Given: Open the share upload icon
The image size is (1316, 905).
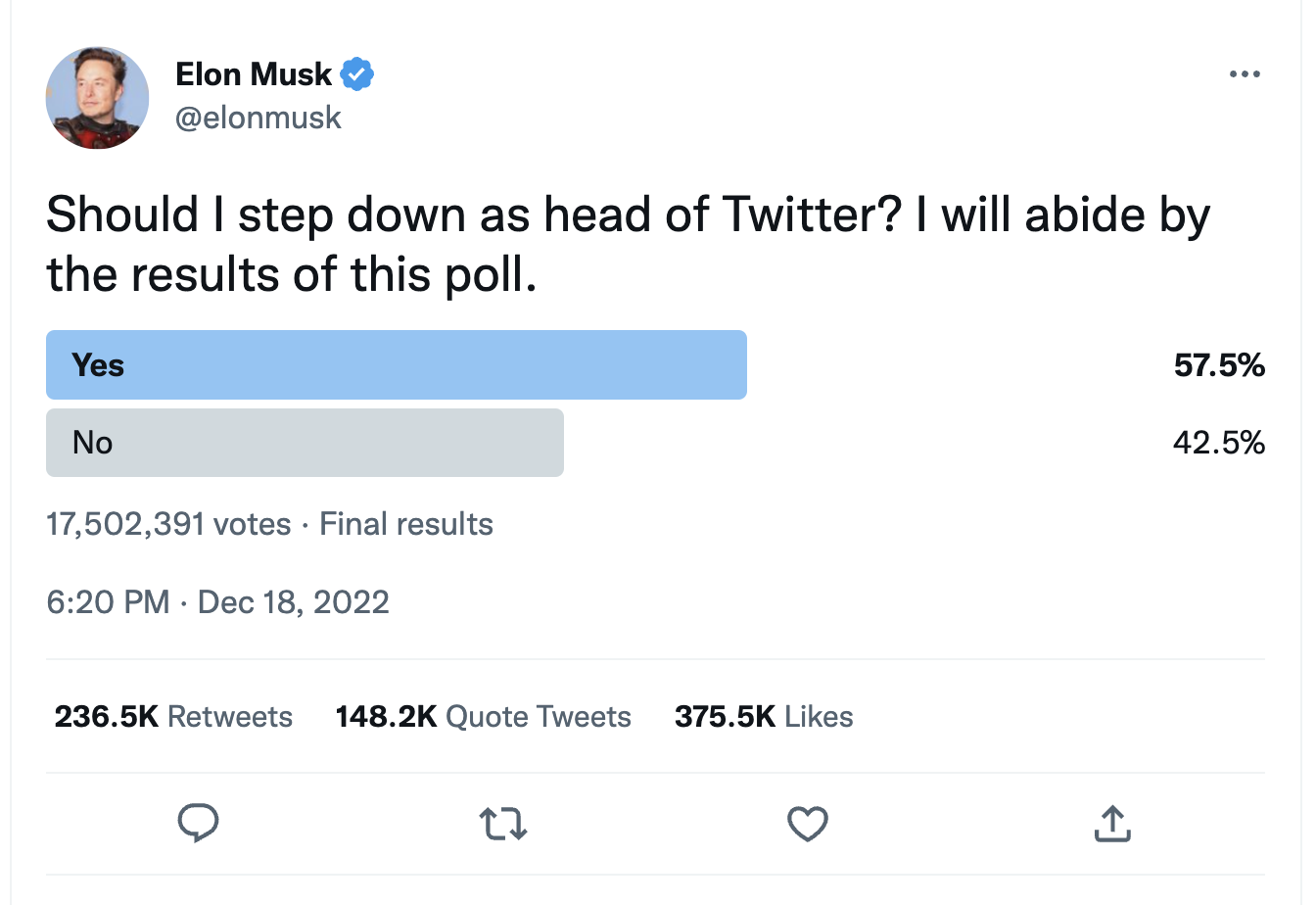Looking at the screenshot, I should point(1112,824).
